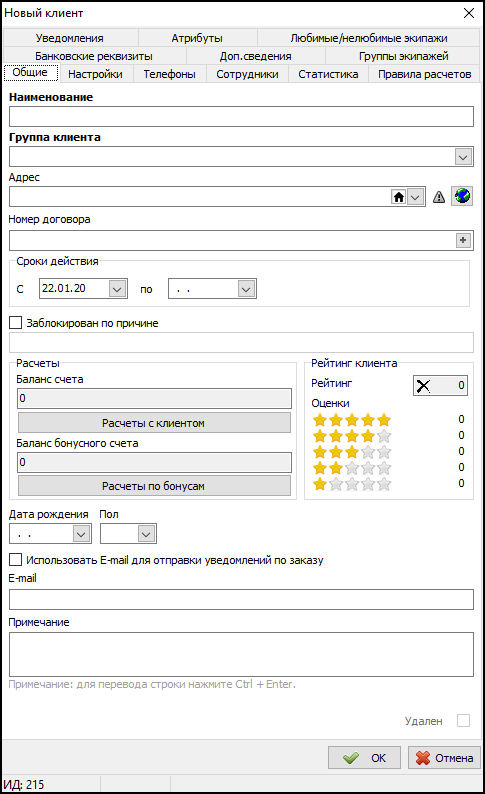
Task: Click the blocked reason text field
Action: coord(241,342)
